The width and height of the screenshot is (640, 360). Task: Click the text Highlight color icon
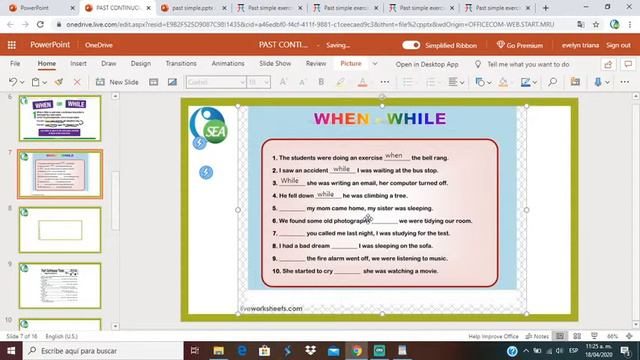tap(340, 82)
